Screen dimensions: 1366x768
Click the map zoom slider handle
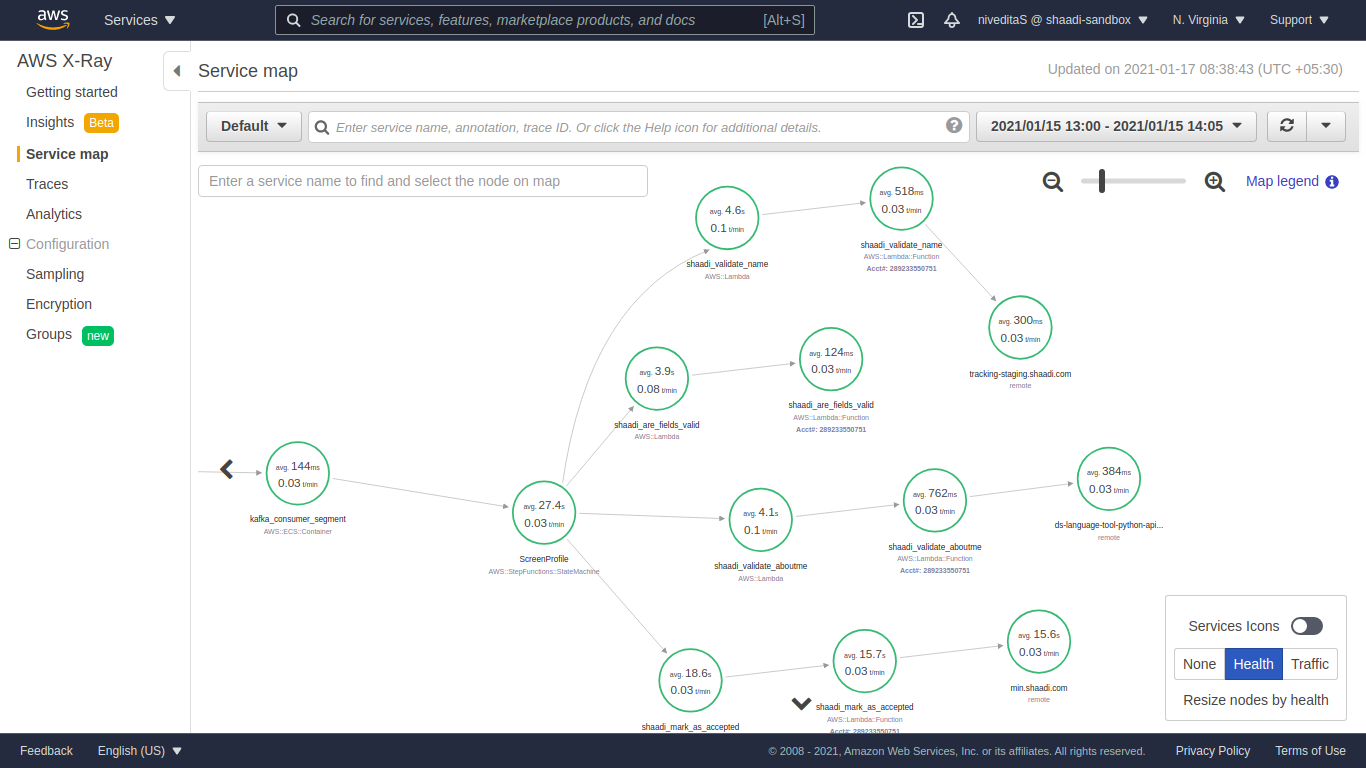1102,181
